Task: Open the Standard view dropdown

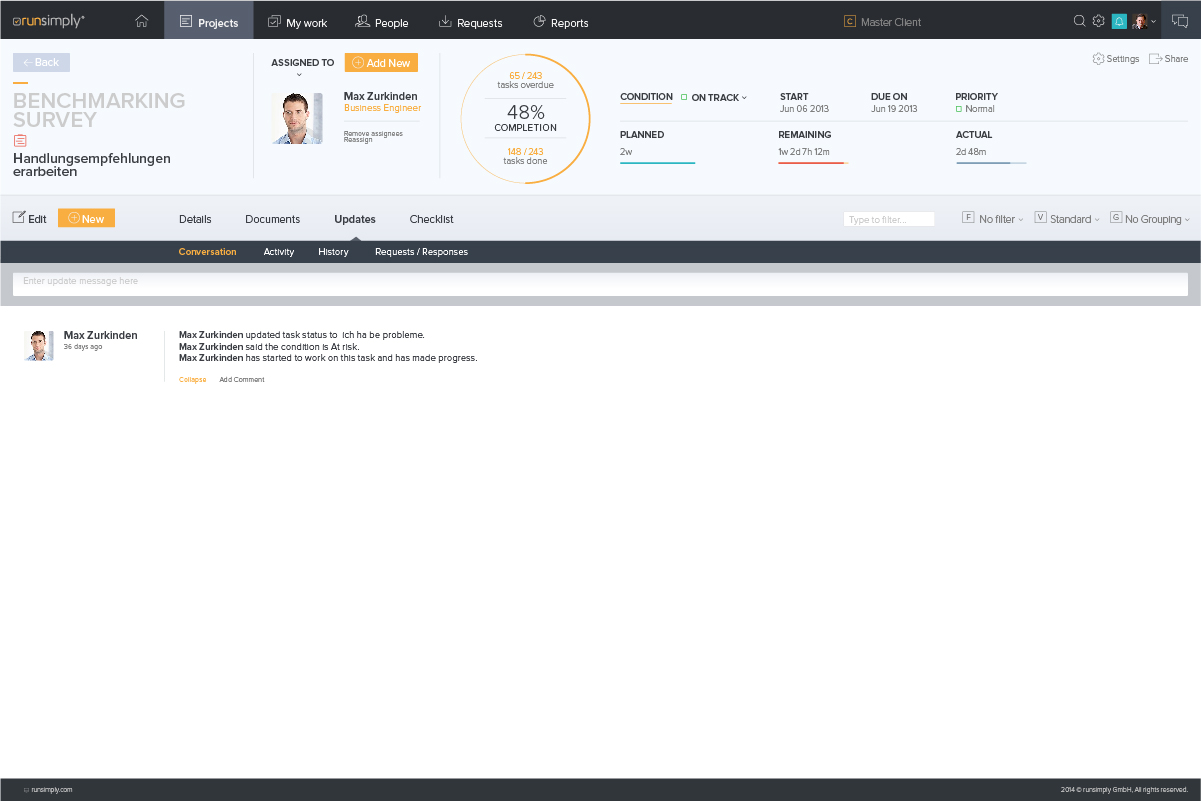Action: pyautogui.click(x=1069, y=219)
